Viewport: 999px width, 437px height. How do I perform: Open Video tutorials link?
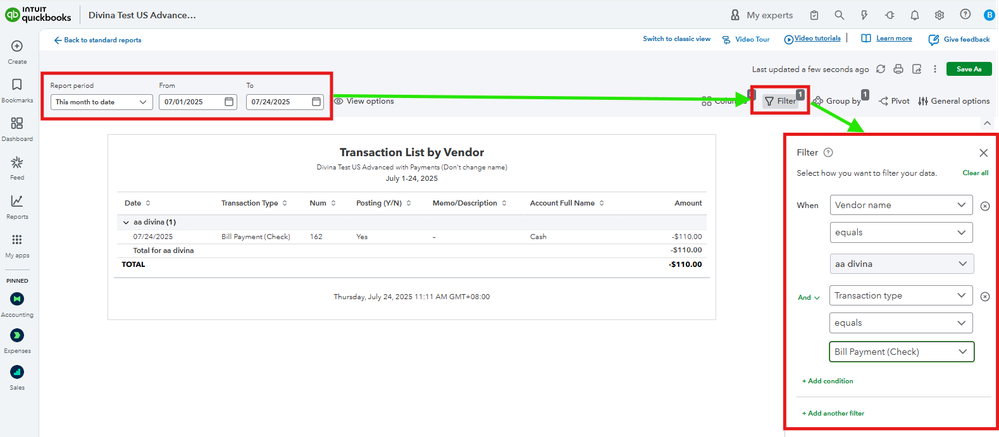(x=812, y=39)
